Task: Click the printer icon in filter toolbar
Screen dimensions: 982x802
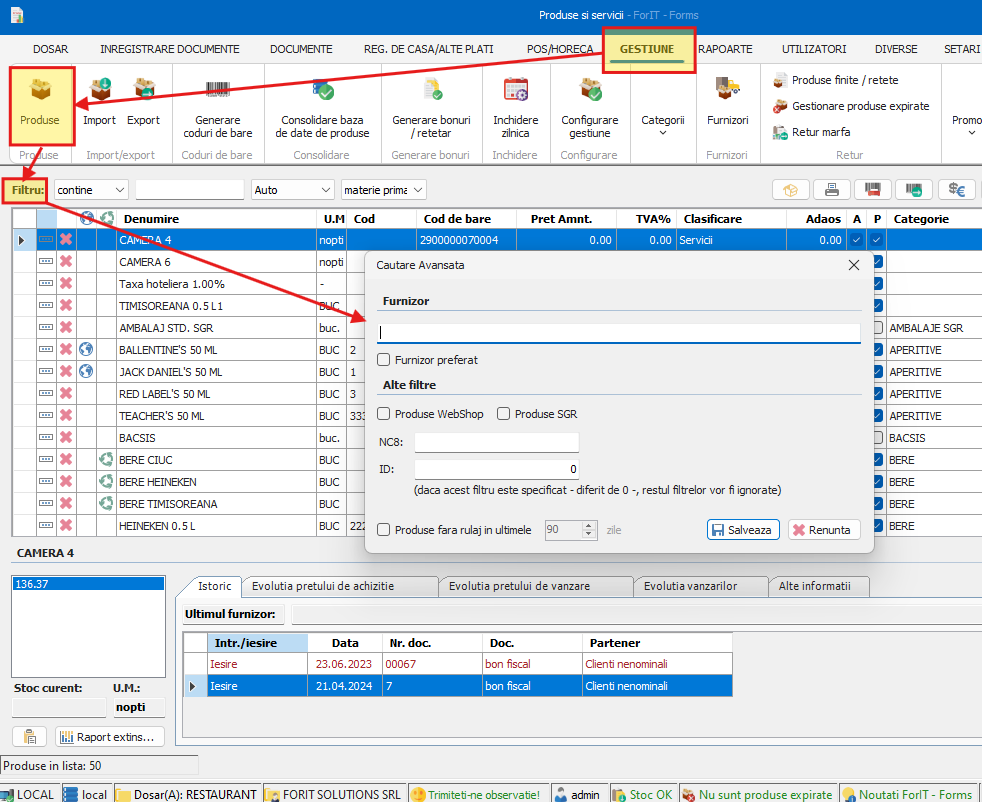Action: click(x=832, y=190)
